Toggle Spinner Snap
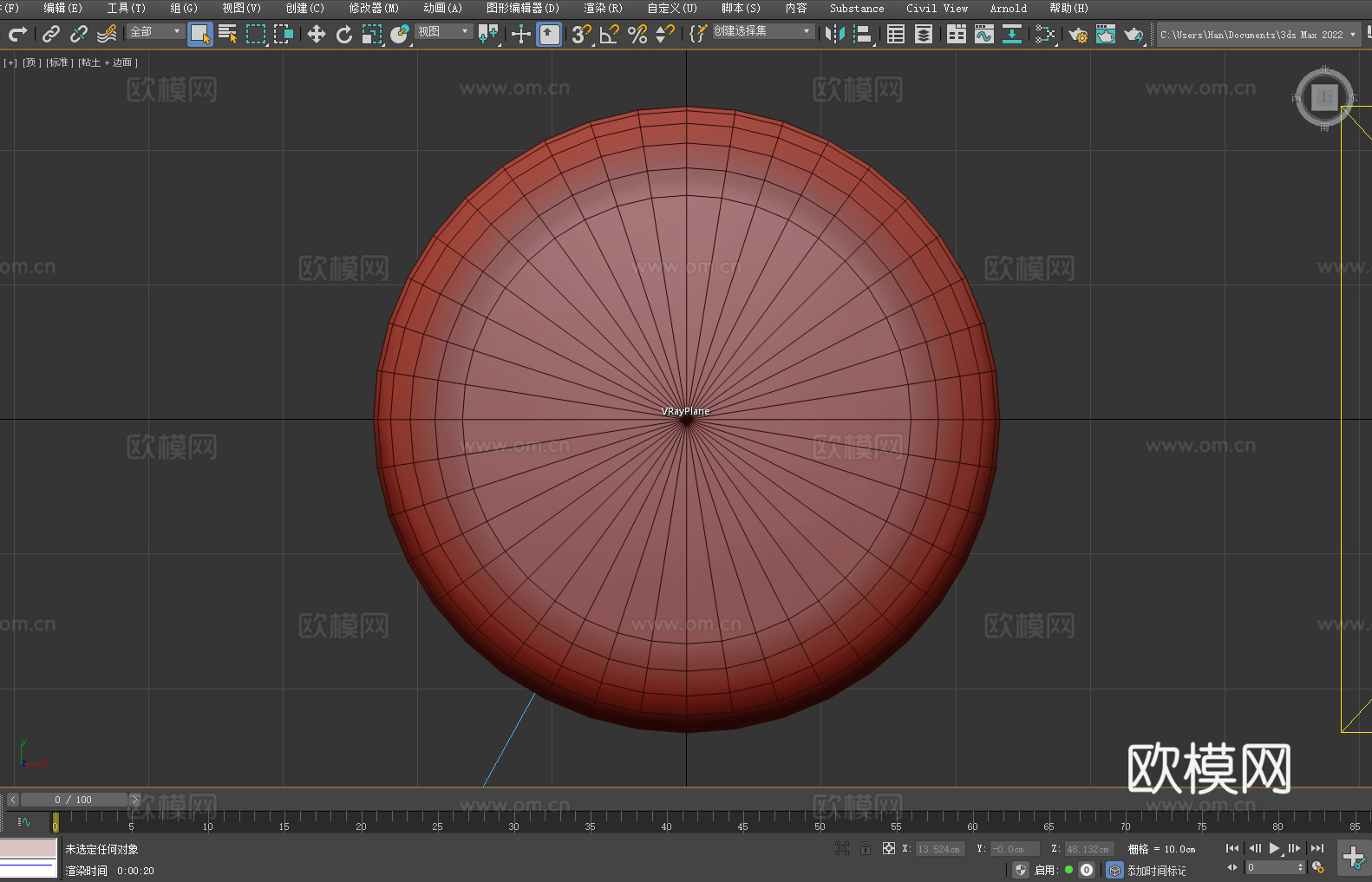Screen dimensions: 1372x882 [x=665, y=34]
